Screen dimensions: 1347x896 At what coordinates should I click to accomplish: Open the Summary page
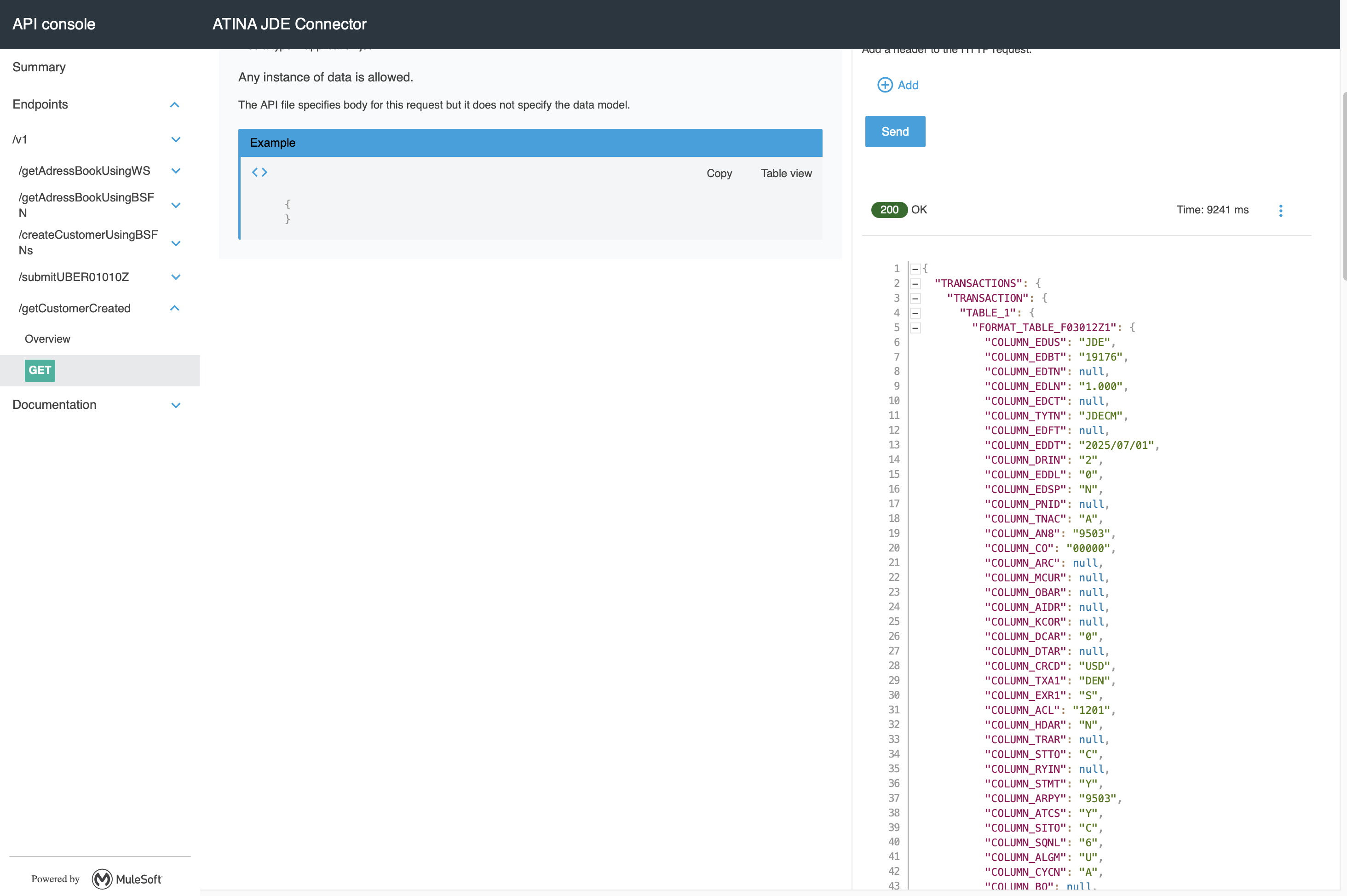coord(39,68)
